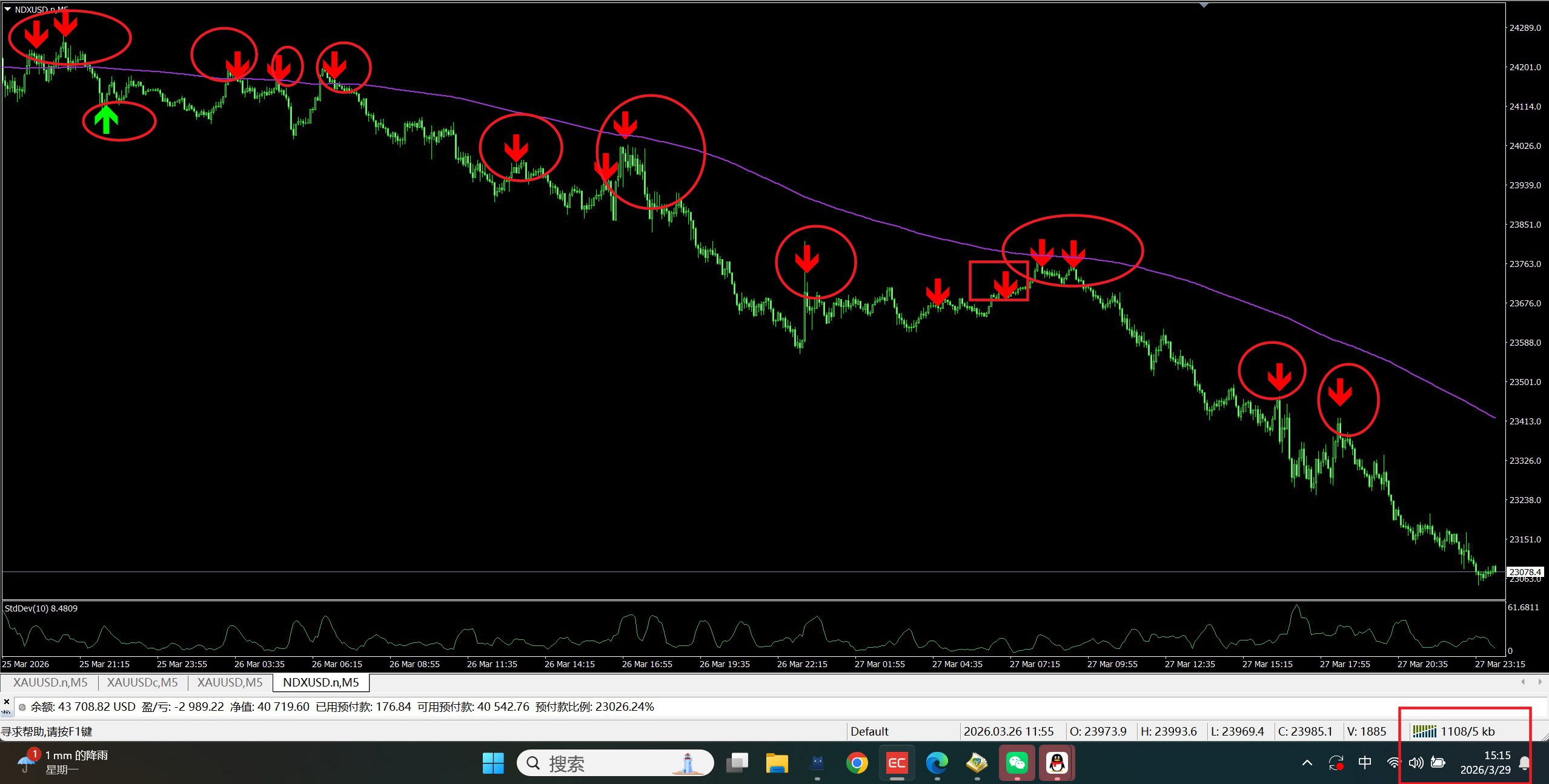This screenshot has height=784, width=1549.
Task: Open the Default profile selector
Action: coord(869,731)
